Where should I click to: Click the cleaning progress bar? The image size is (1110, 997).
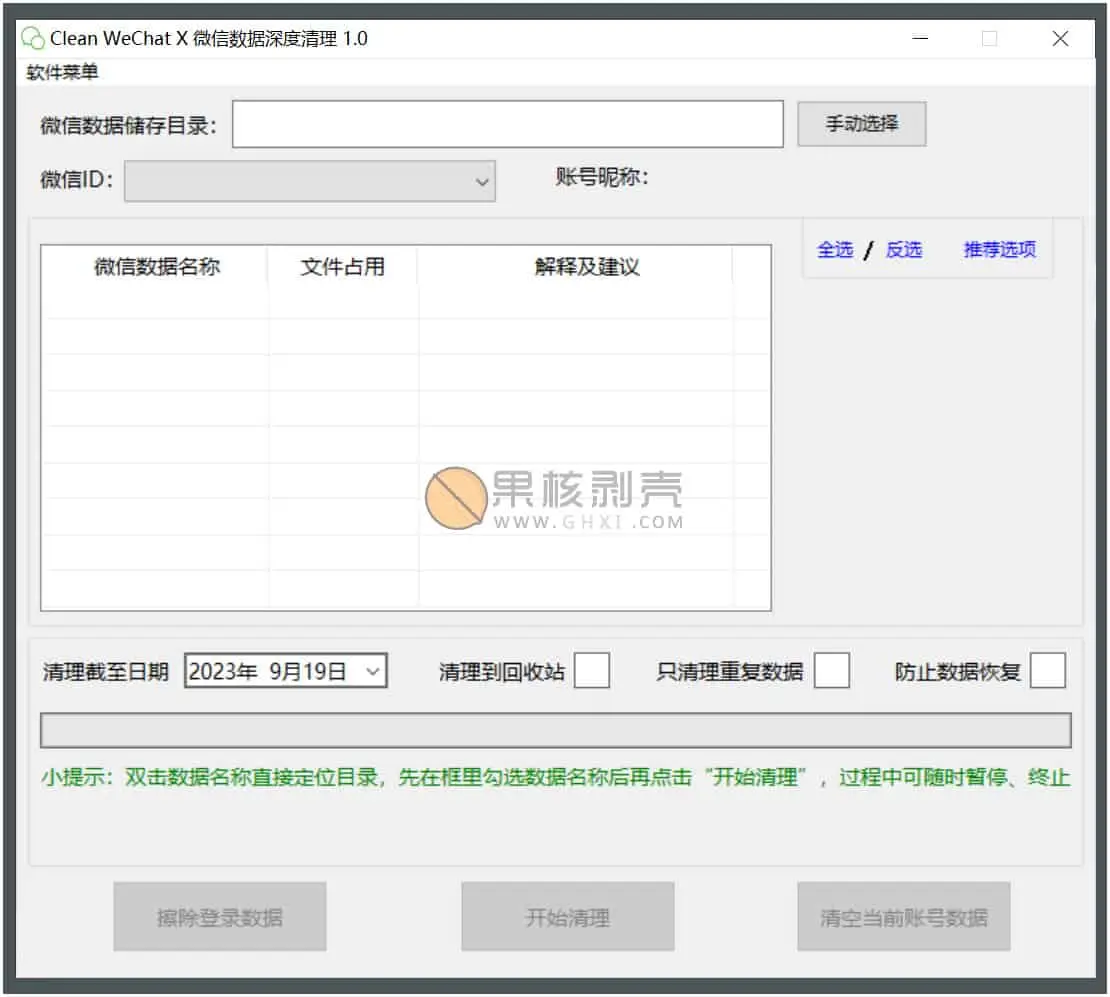point(556,730)
